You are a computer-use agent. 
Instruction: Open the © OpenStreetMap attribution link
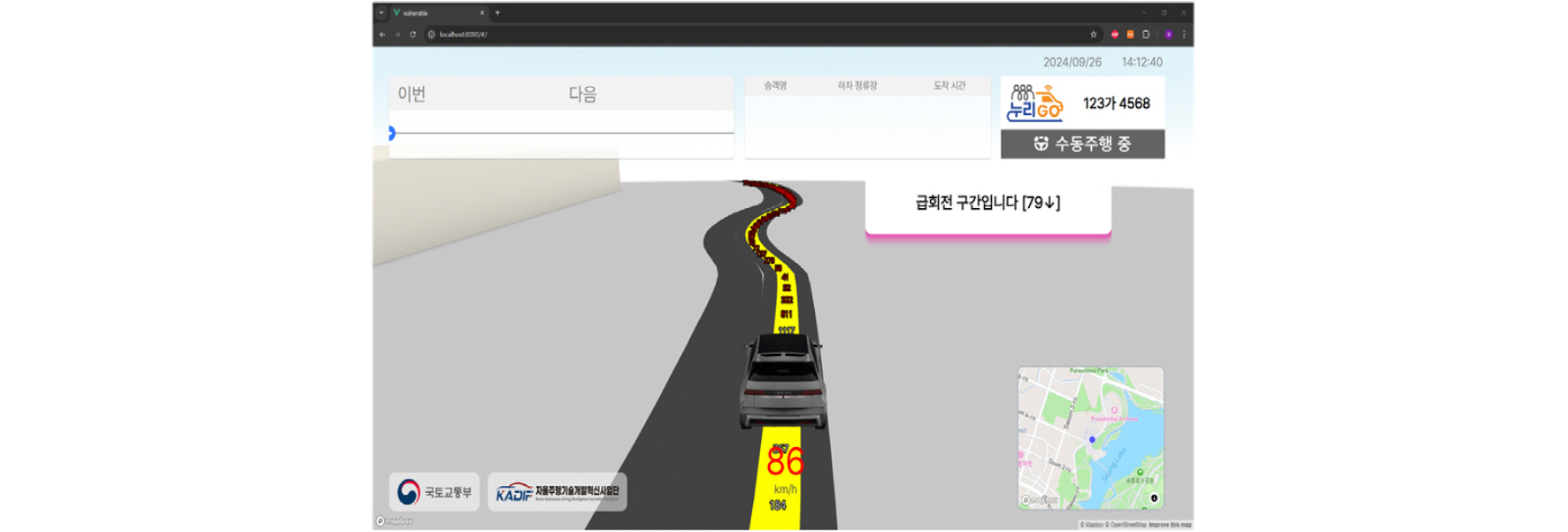pyautogui.click(x=1126, y=525)
